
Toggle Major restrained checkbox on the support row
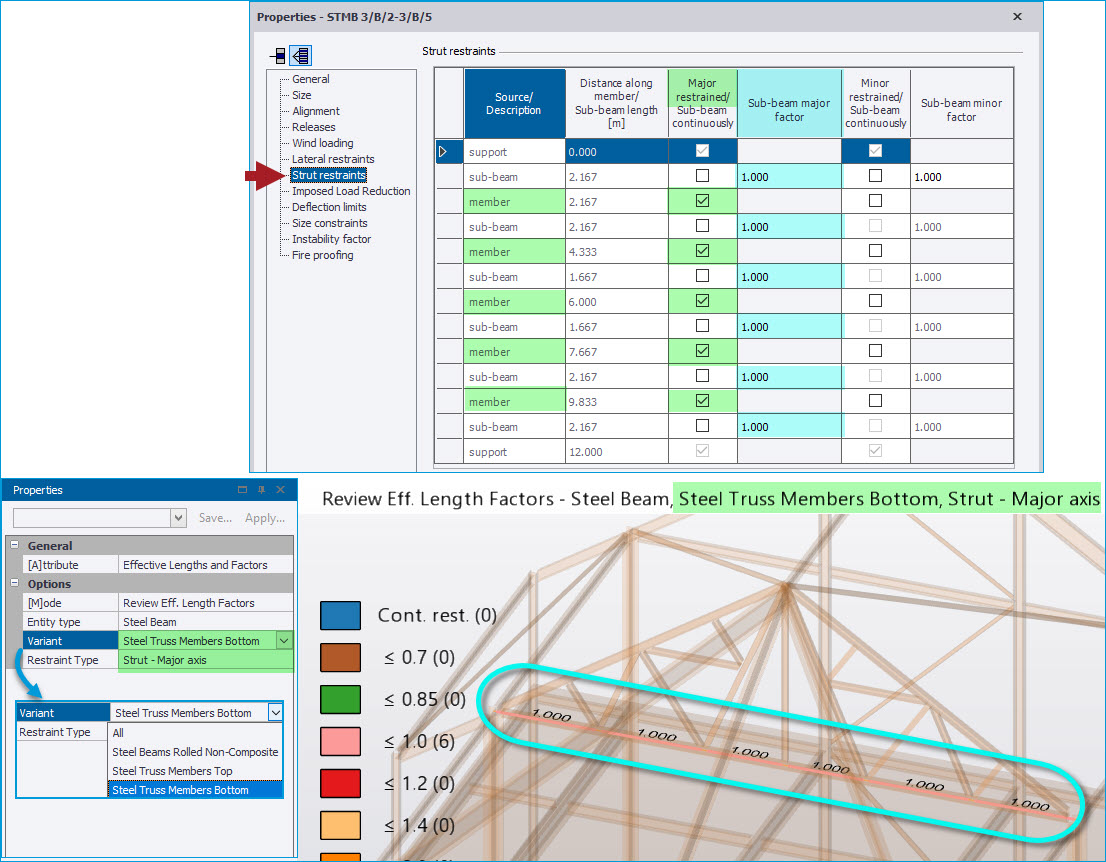point(702,151)
